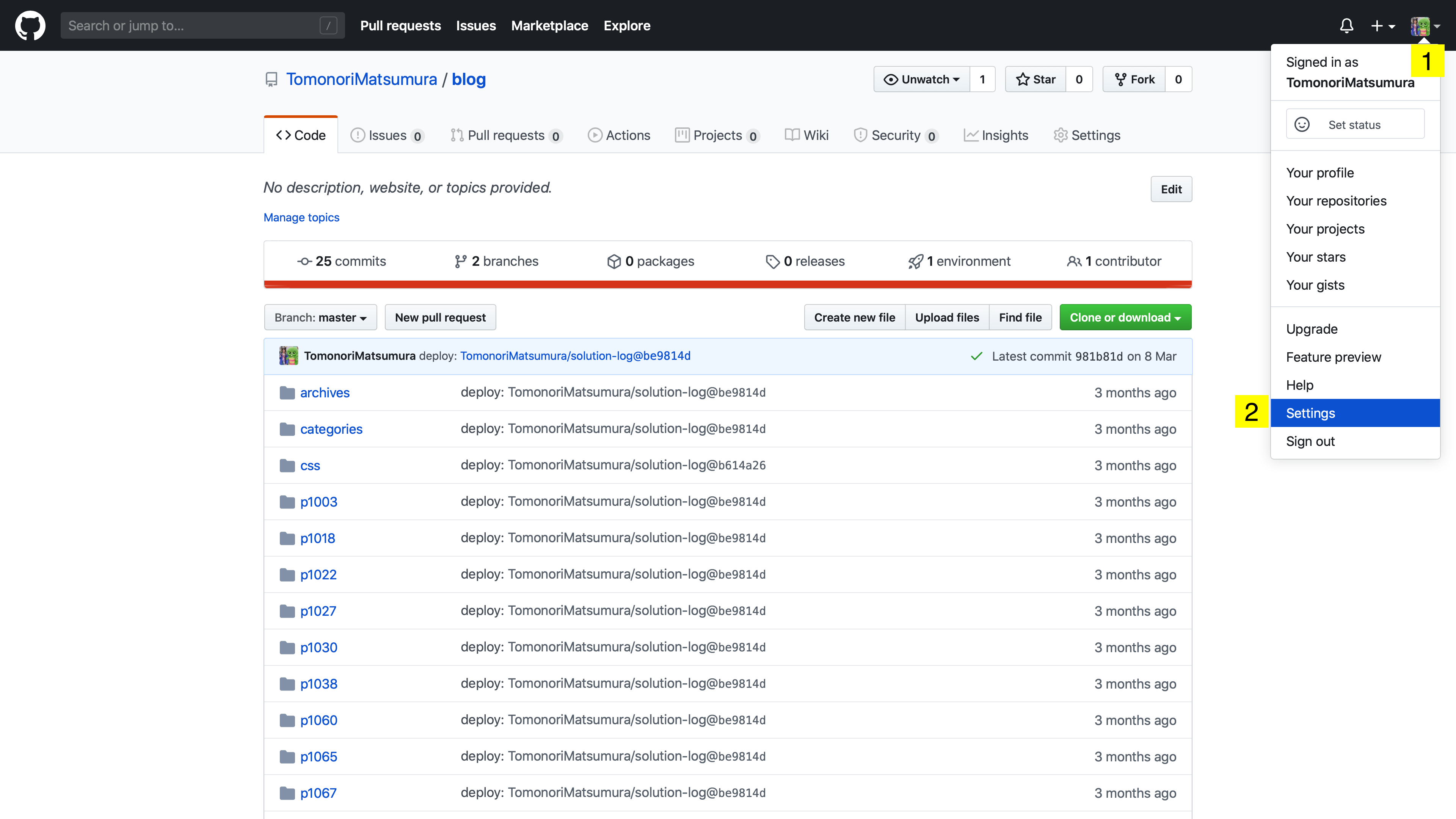Viewport: 1456px width, 819px height.
Task: Fork the blog repository
Action: [x=1134, y=79]
